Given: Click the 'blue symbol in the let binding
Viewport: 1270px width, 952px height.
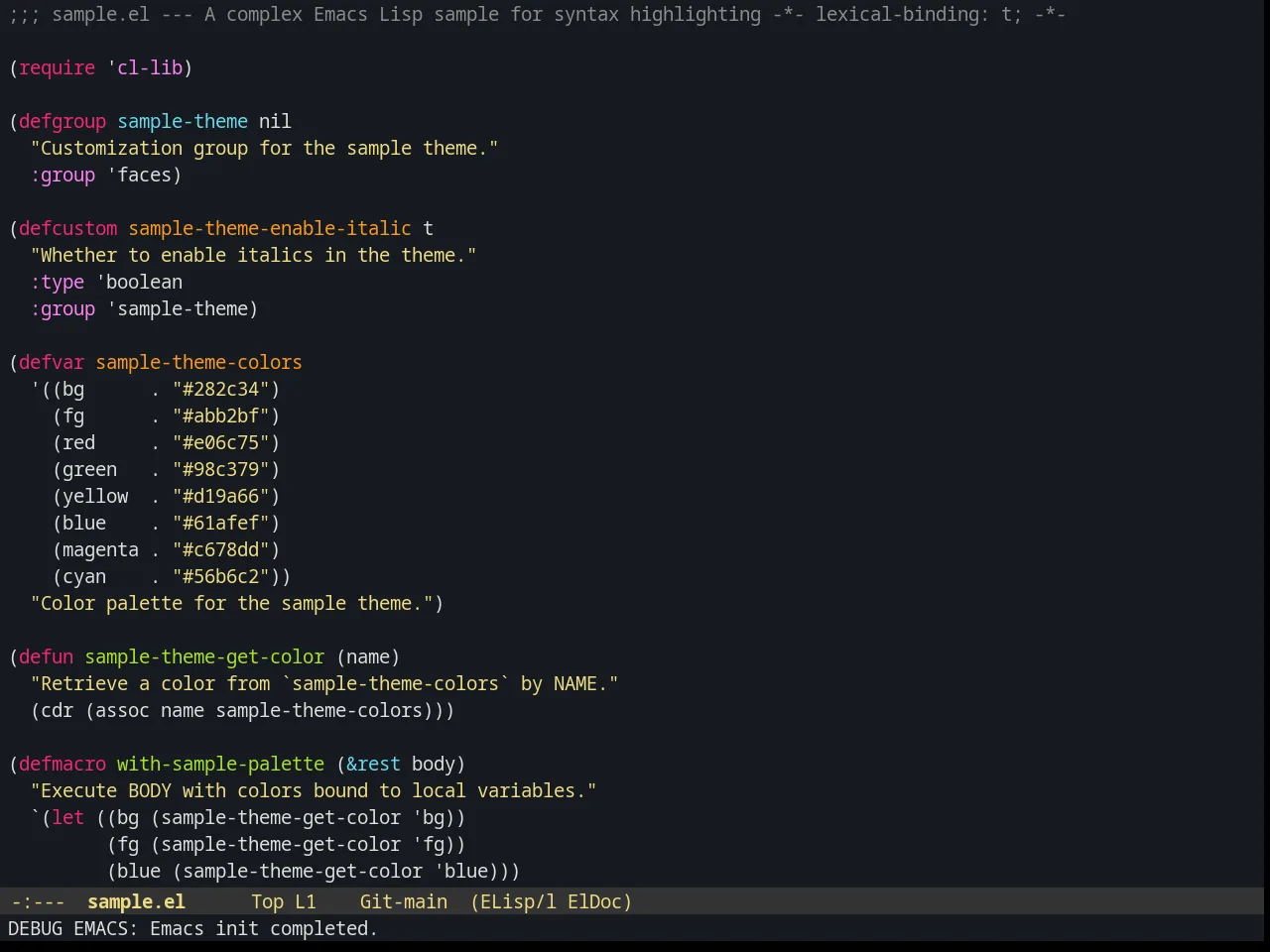Looking at the screenshot, I should [460, 871].
